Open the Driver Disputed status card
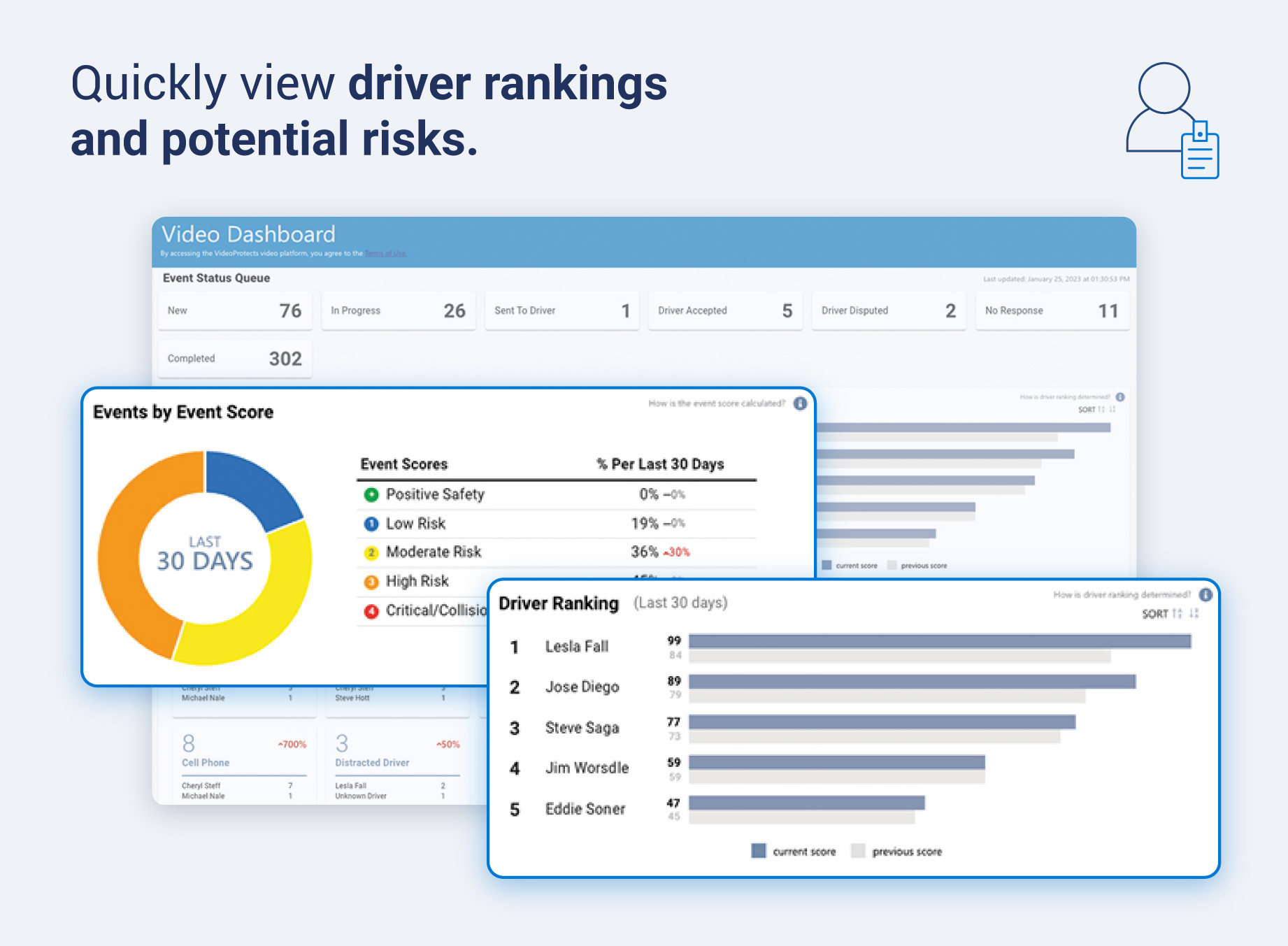The image size is (1288, 946). pyautogui.click(x=889, y=310)
